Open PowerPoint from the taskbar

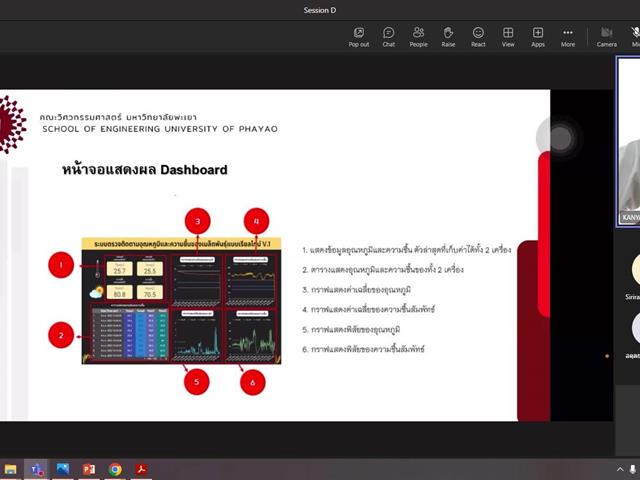tap(89, 469)
